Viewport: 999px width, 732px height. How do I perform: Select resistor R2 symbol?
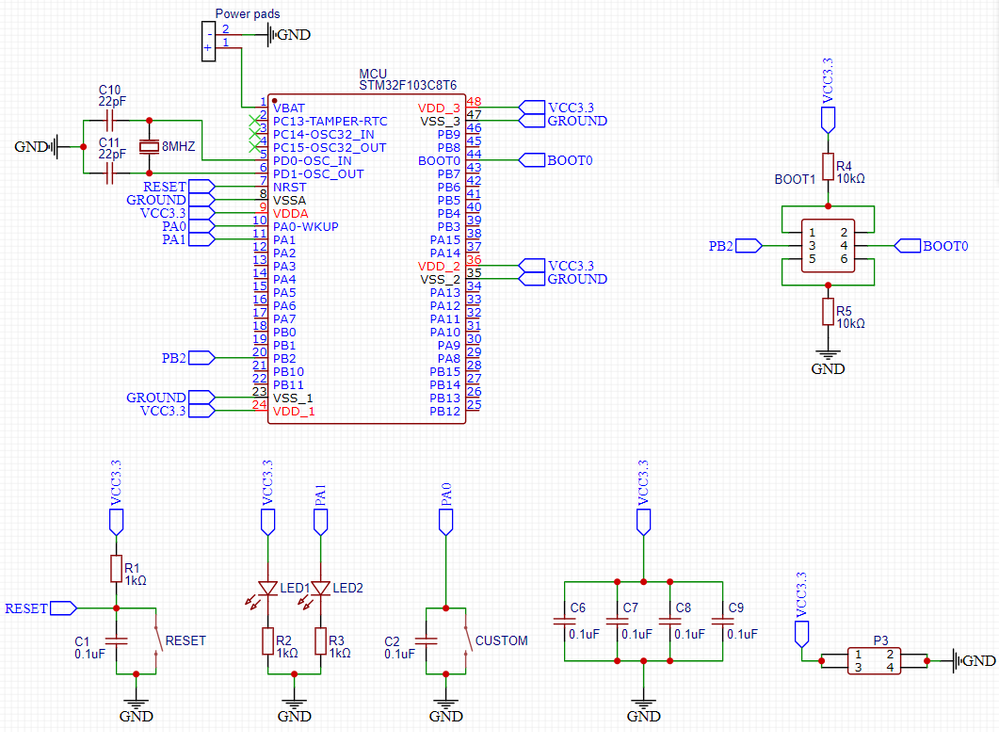(268, 641)
